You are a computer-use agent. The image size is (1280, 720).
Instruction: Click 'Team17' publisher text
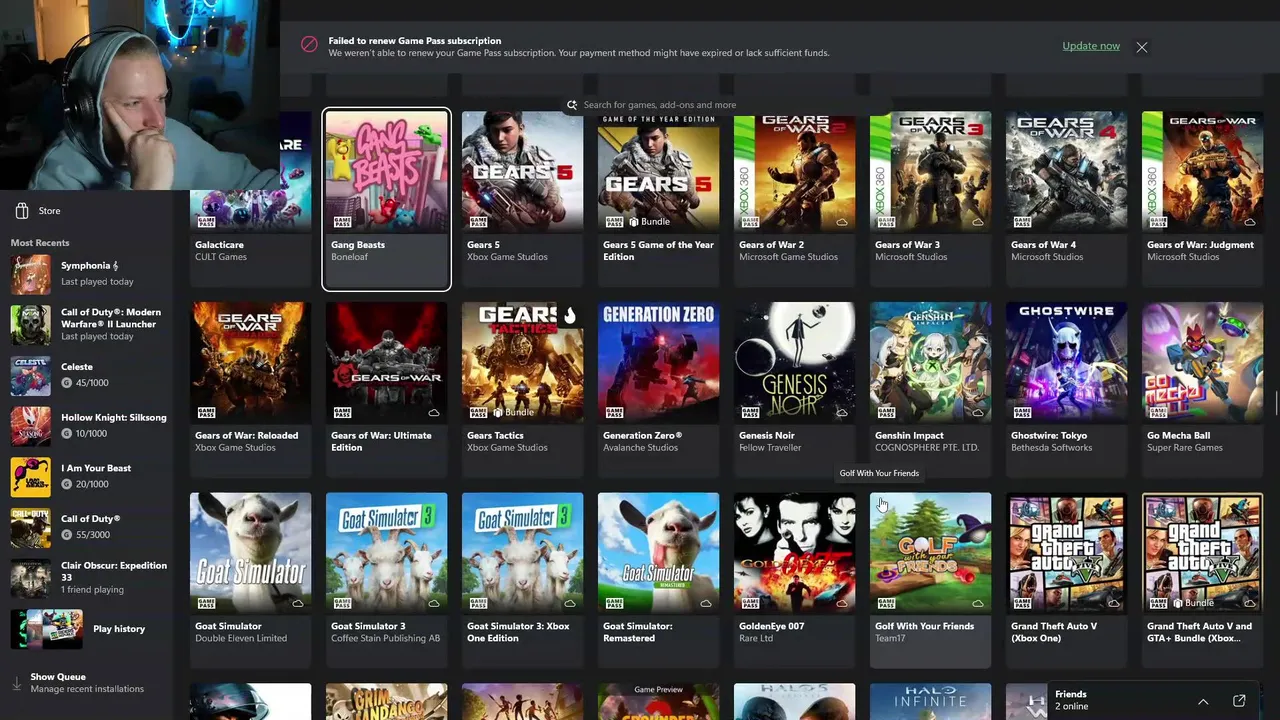coord(890,638)
